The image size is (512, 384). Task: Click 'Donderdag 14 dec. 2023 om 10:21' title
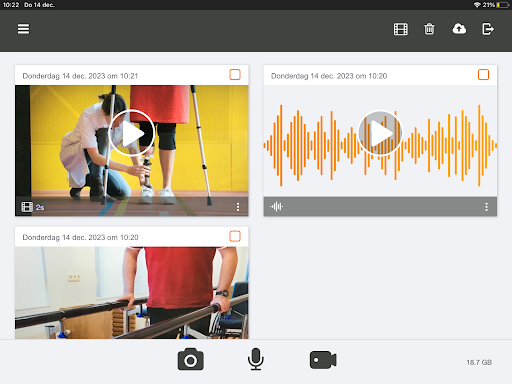point(80,76)
